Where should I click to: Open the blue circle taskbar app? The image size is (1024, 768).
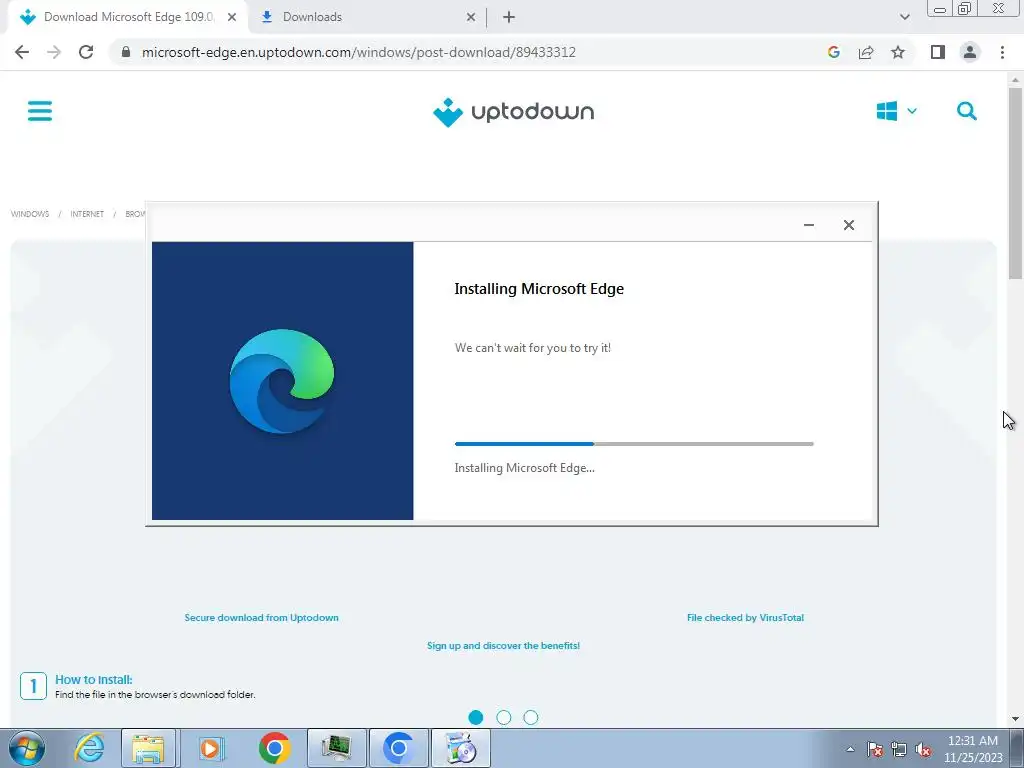point(398,748)
